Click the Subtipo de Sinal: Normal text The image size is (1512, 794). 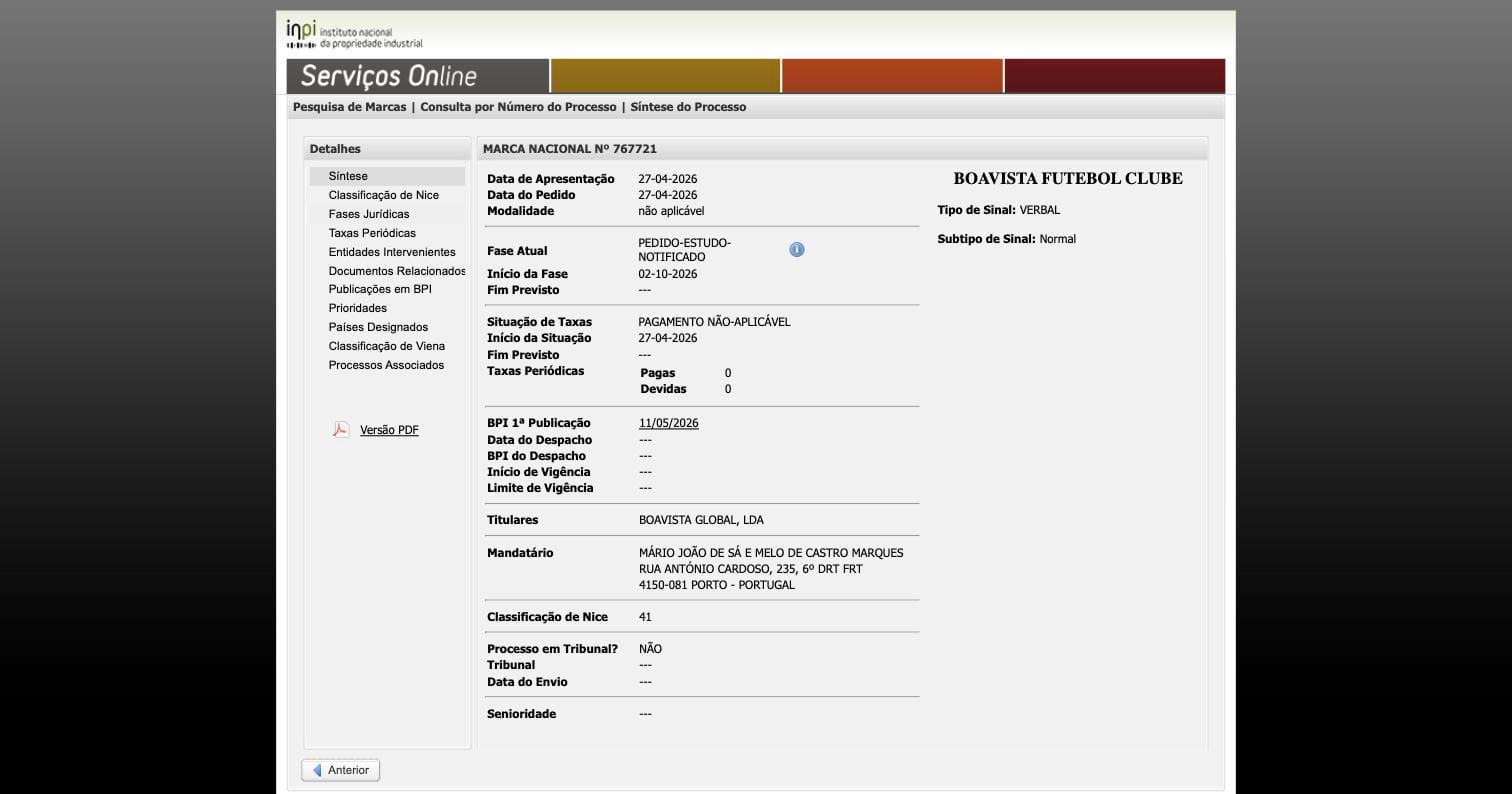coord(1006,239)
